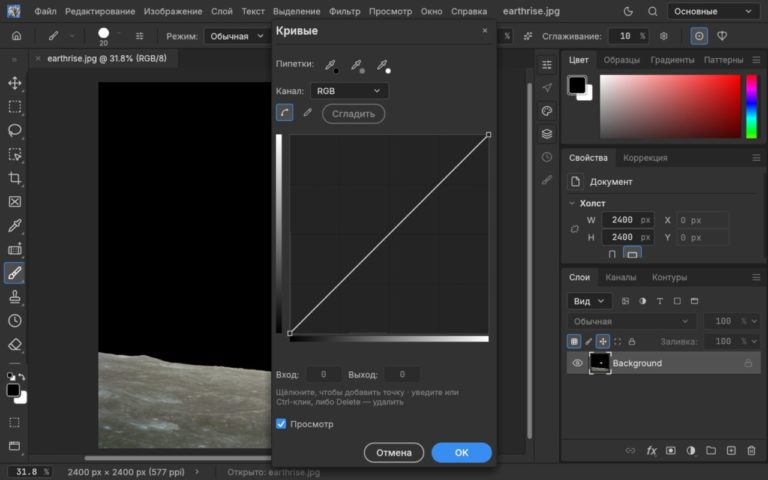This screenshot has width=768, height=480.
Task: Open the Основные workspace dropdown
Action: pos(713,11)
